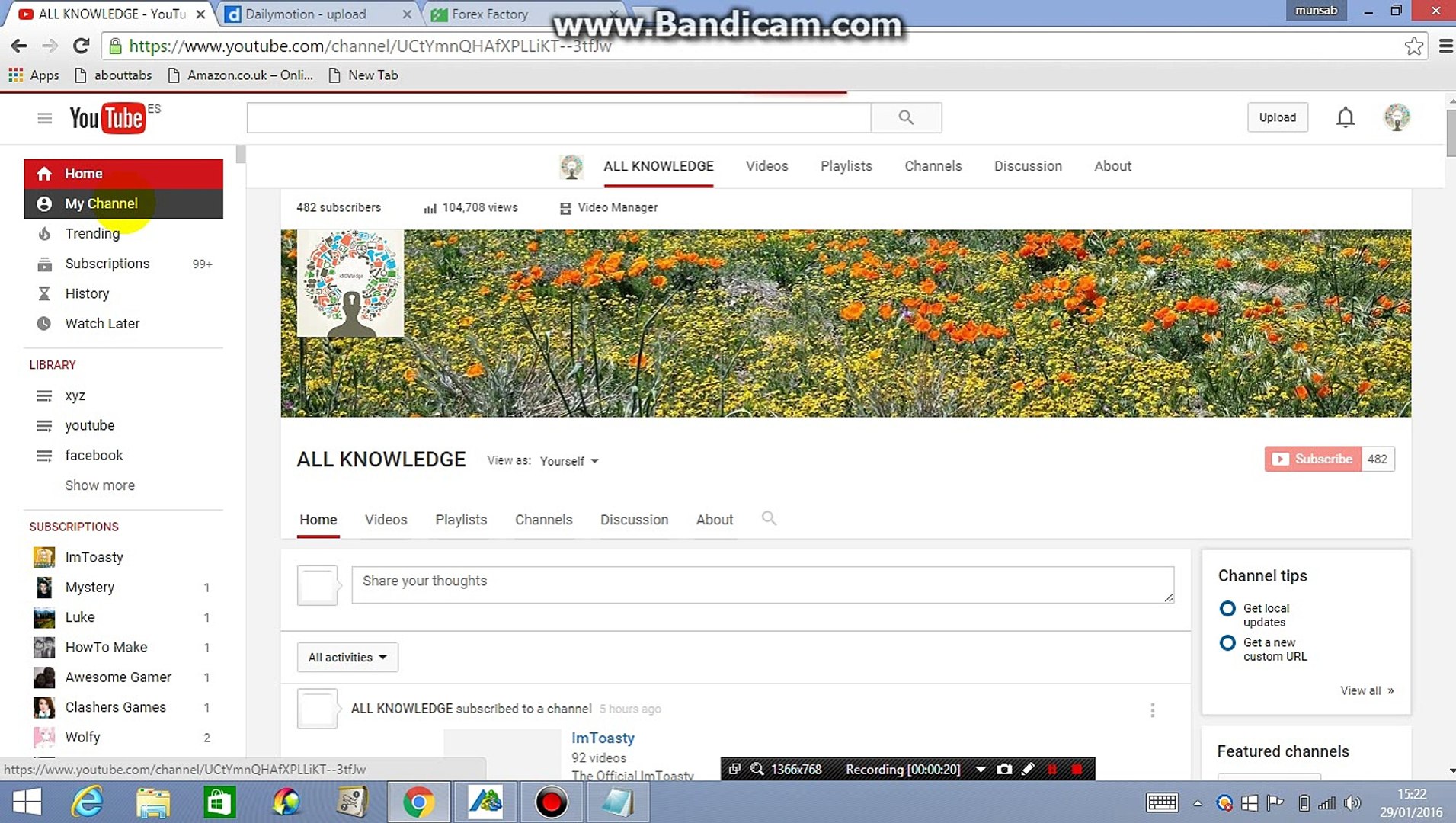The image size is (1456, 823).
Task: Reload the page with the refresh icon
Action: point(81,46)
